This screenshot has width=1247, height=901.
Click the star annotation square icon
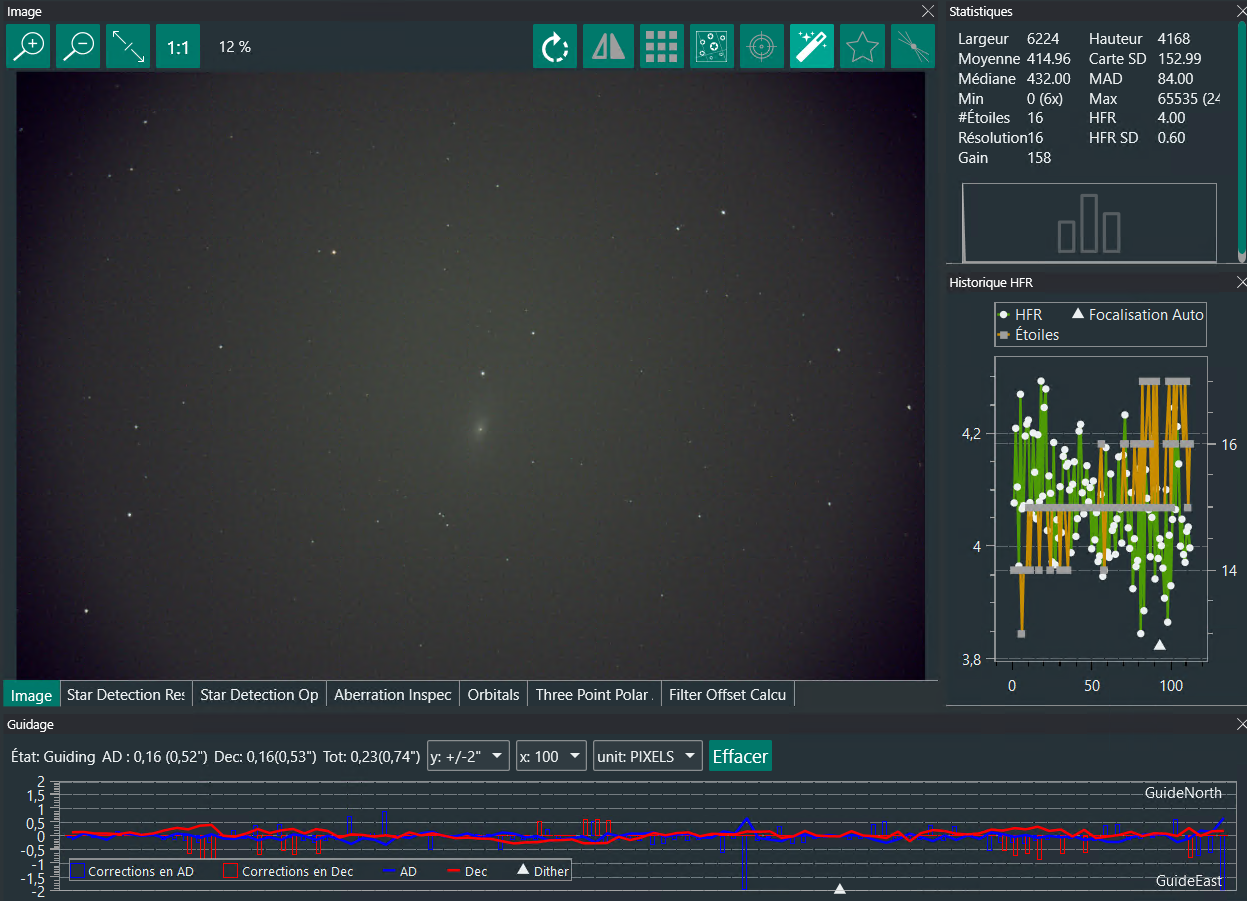pyautogui.click(x=712, y=47)
